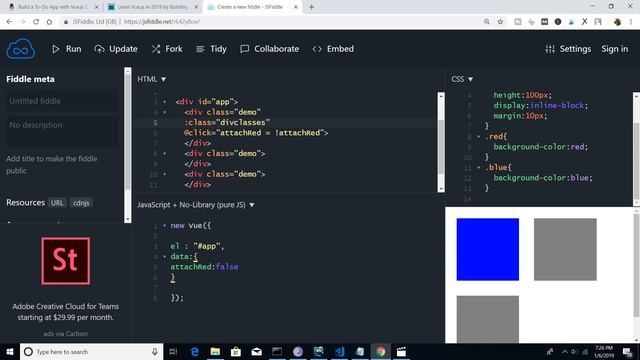640x360 pixels.
Task: Click the microphone in taskbar search
Action: pos(155,351)
